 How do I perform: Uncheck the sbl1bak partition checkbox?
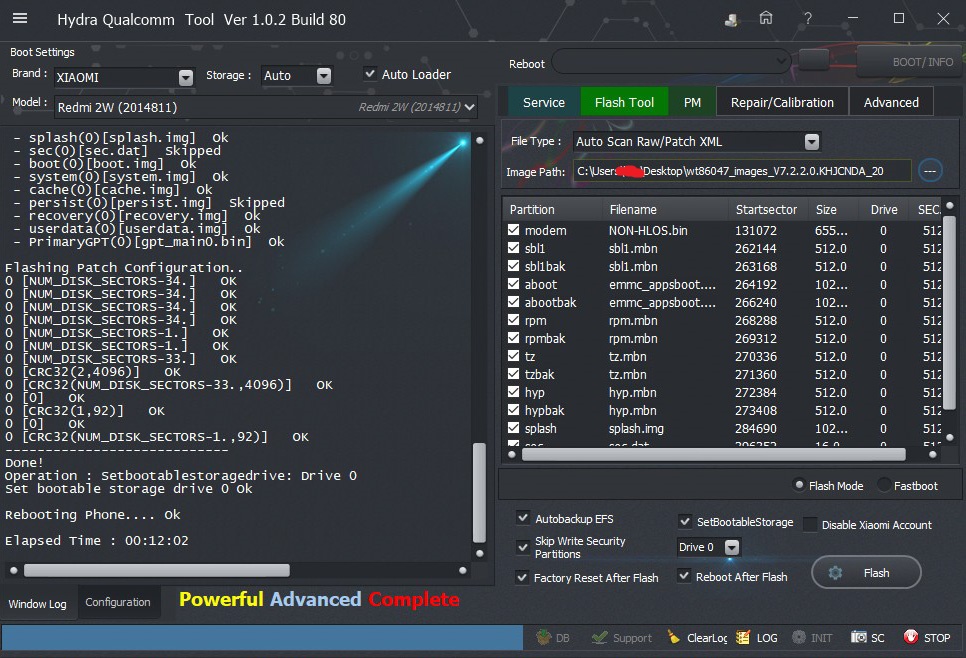(x=513, y=266)
